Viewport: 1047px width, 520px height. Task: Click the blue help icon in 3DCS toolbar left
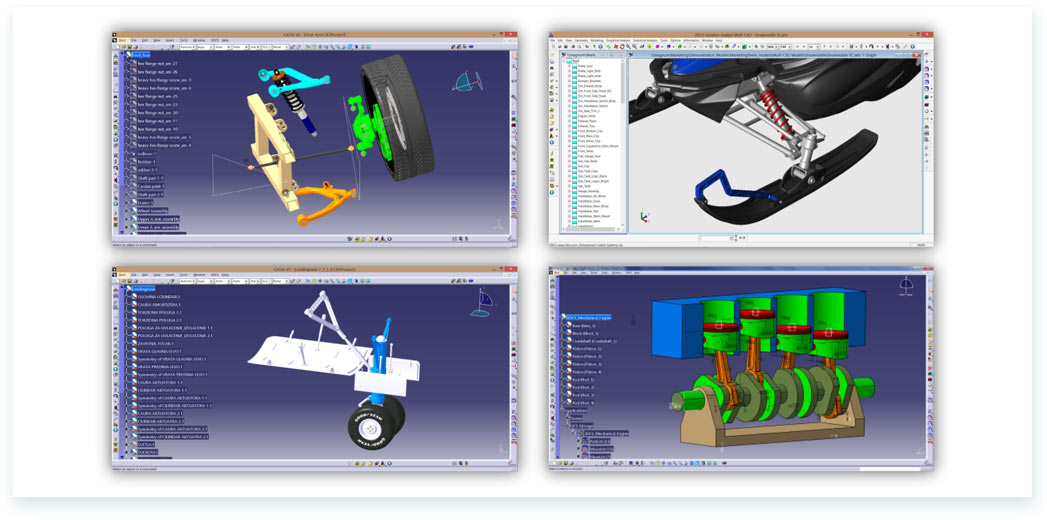point(600,46)
